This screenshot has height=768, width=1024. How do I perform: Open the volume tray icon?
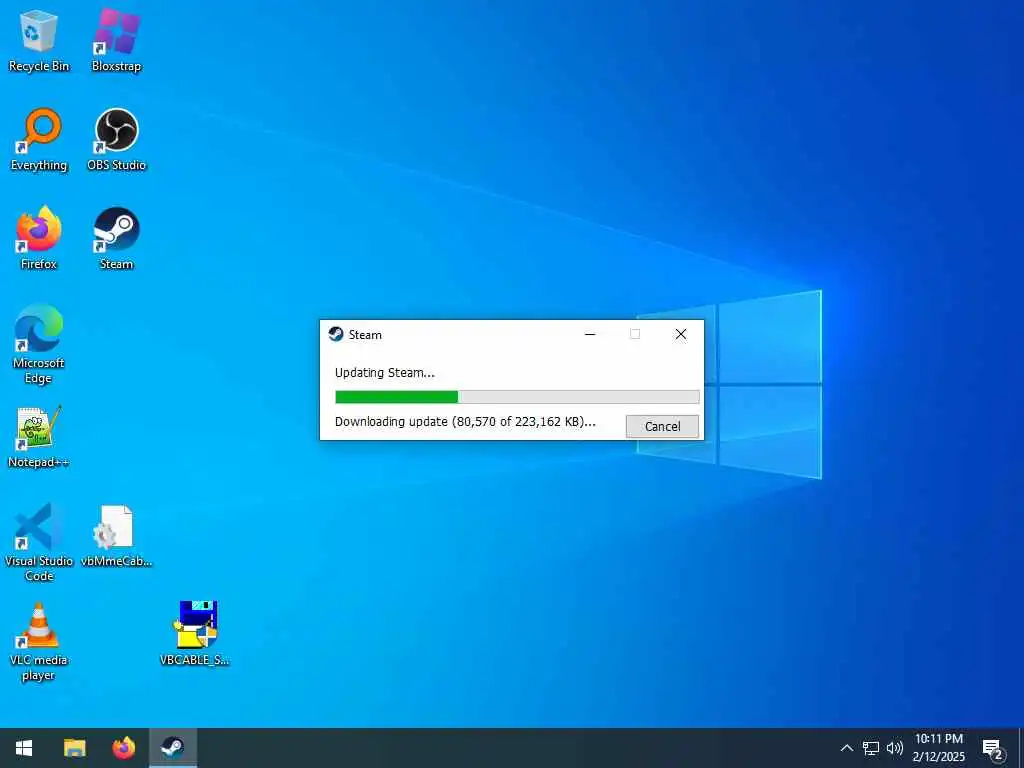pyautogui.click(x=895, y=748)
